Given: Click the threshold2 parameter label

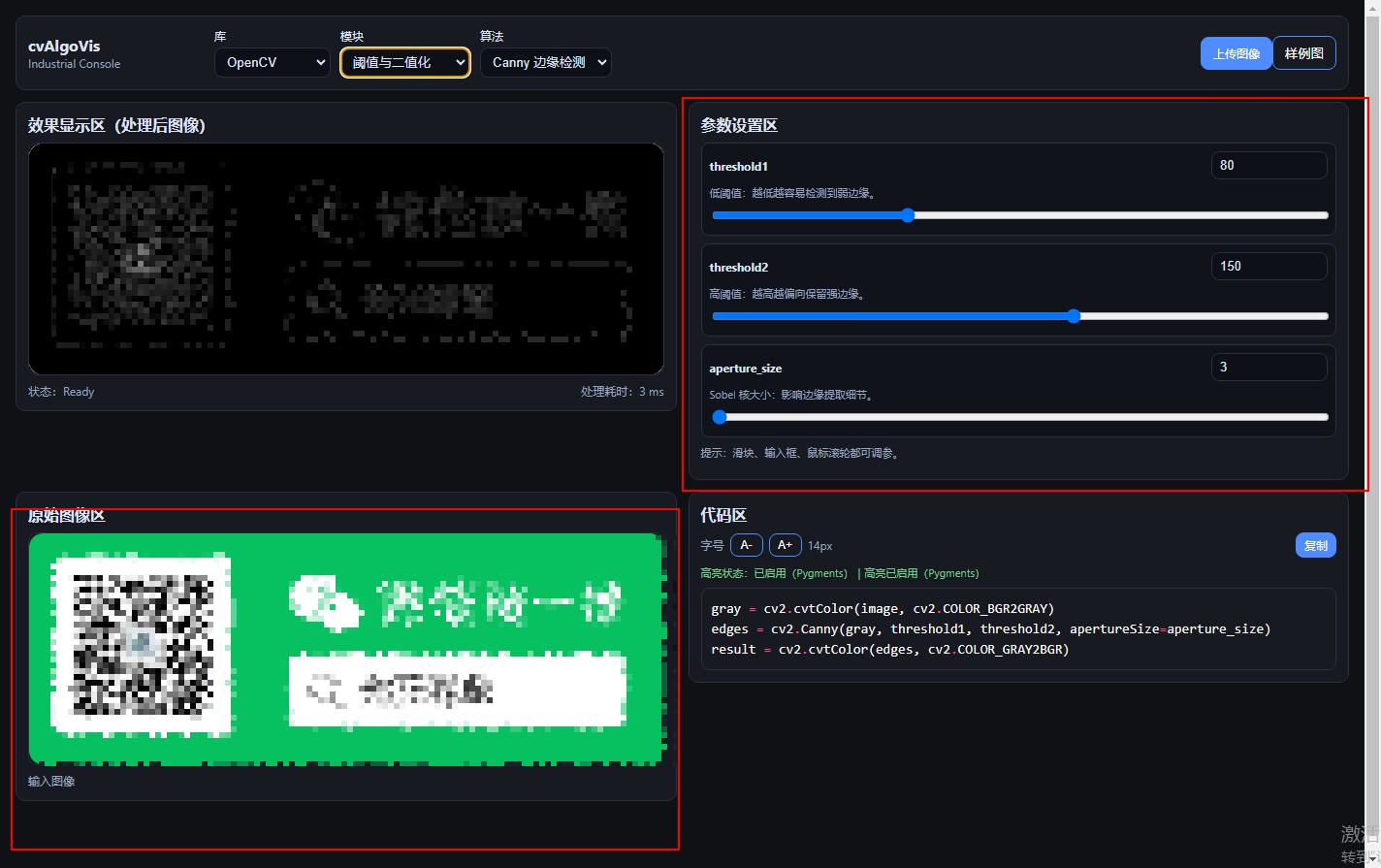Looking at the screenshot, I should [738, 268].
